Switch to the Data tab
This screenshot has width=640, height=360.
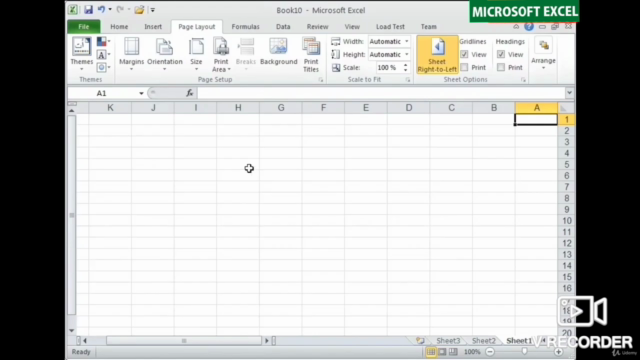click(283, 27)
